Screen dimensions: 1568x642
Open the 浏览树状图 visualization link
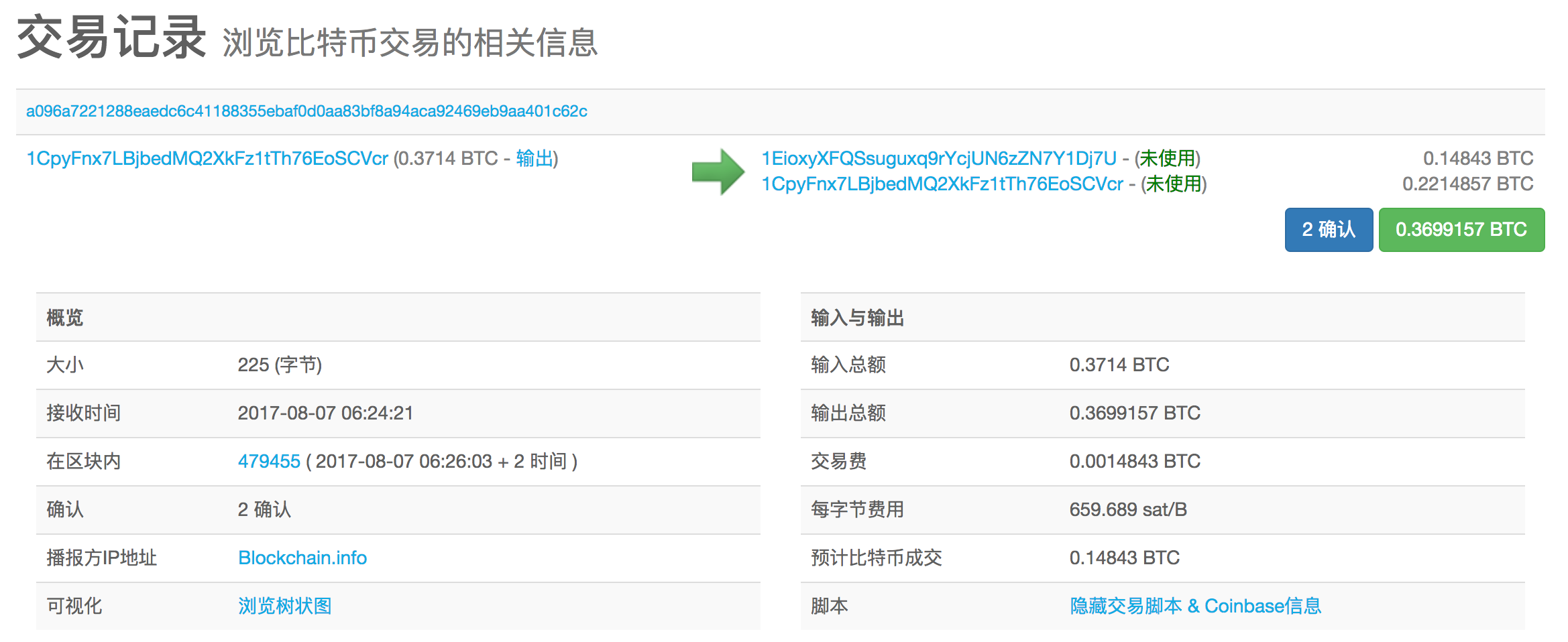click(285, 606)
